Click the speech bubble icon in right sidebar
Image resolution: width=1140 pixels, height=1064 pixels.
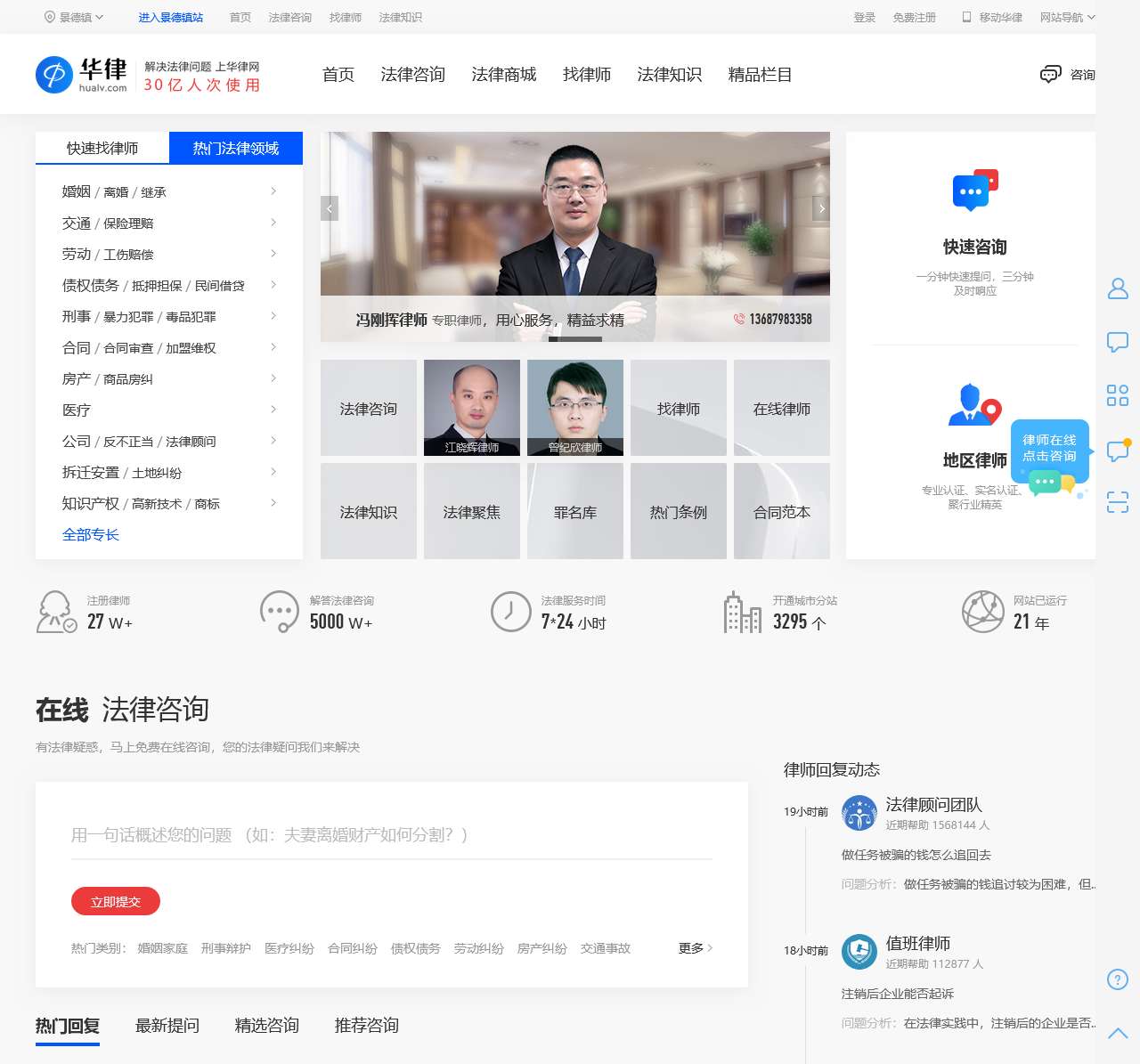[1118, 342]
